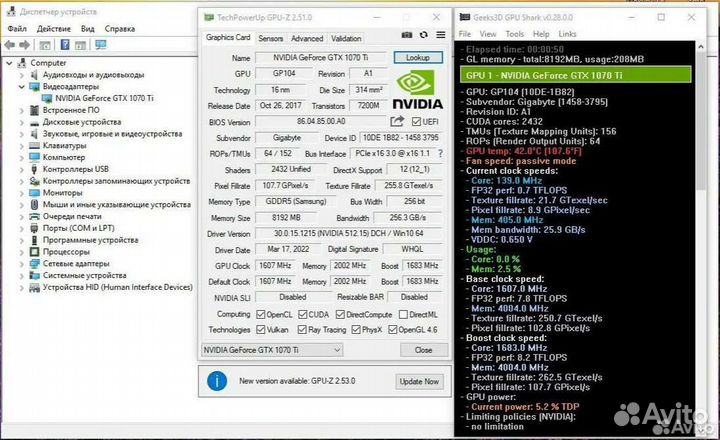Switch to the Advanced tab in GPU-Z
720x440 pixels.
(x=307, y=39)
